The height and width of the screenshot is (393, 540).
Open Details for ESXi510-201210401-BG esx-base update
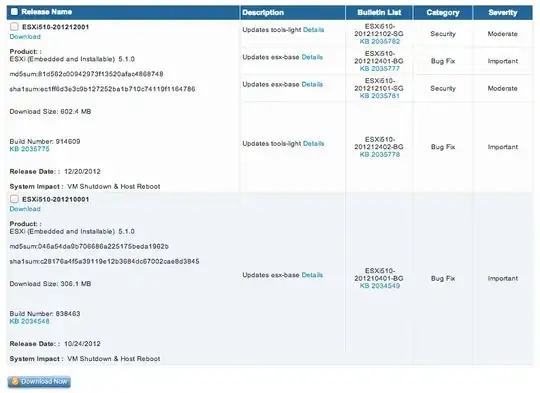point(312,275)
